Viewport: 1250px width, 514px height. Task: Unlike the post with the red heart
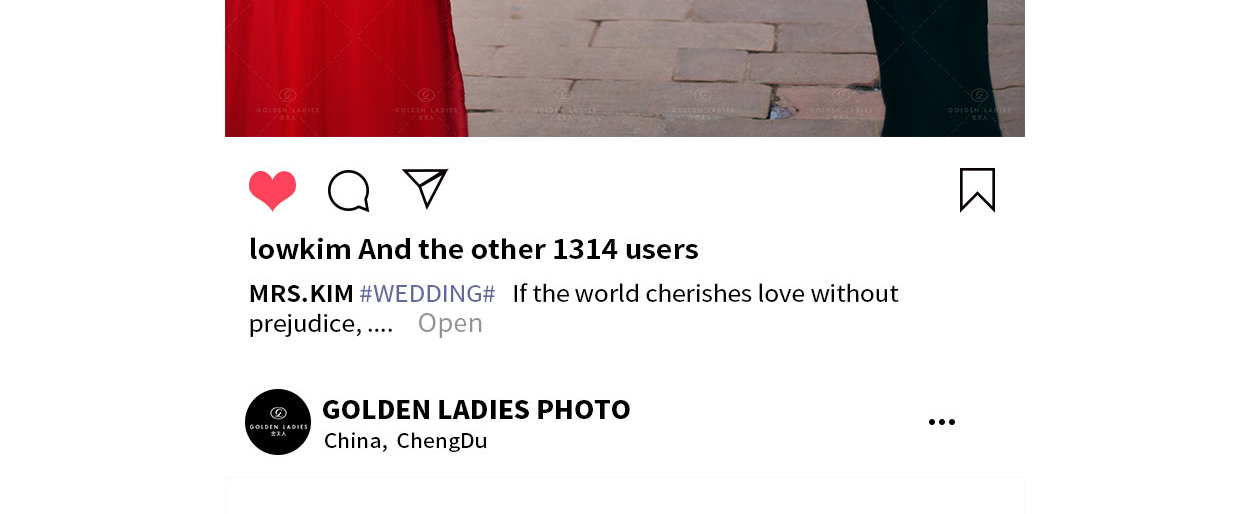272,190
